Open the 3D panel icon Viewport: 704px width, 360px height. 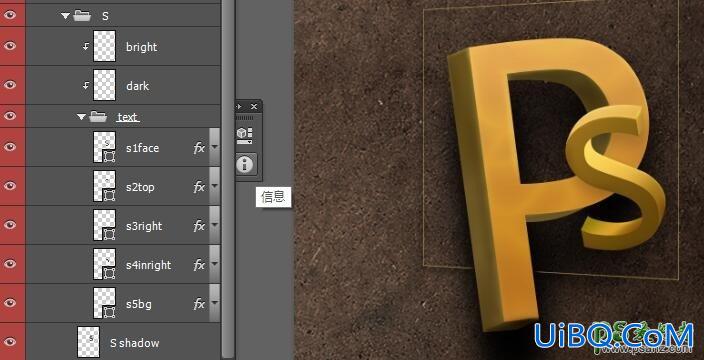[x=244, y=136]
